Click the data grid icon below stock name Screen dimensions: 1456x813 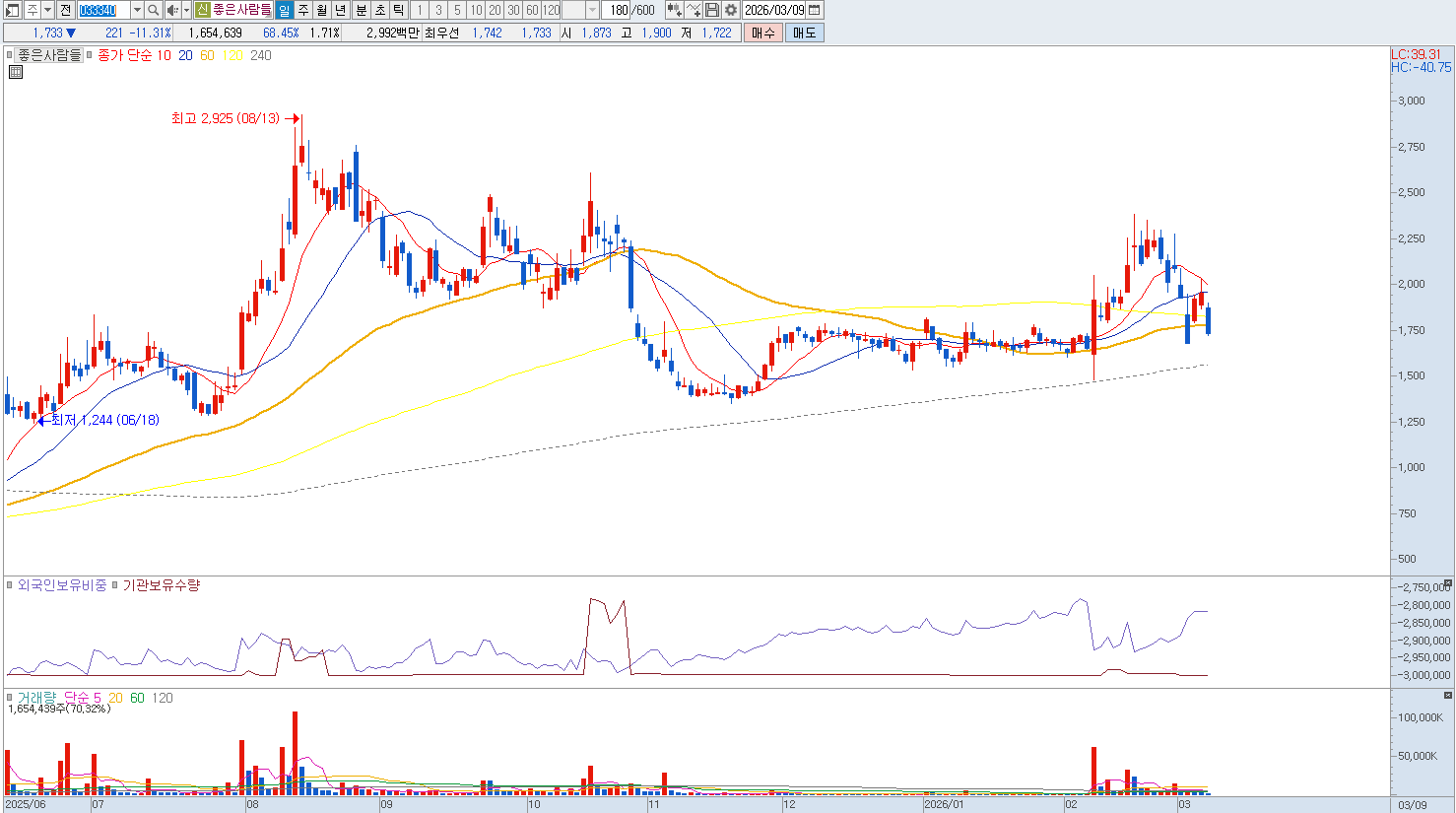point(16,72)
